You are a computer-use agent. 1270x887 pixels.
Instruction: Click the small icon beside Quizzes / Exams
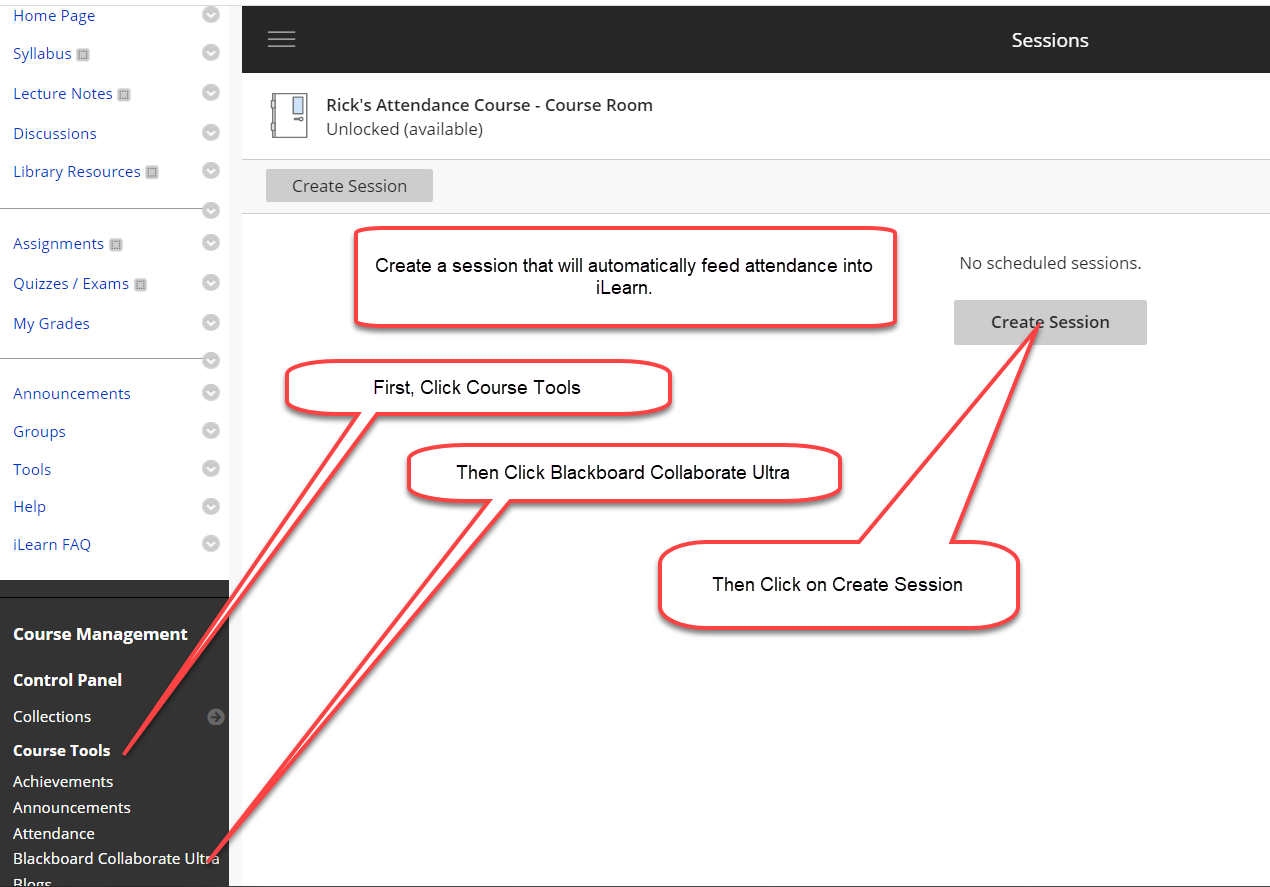point(140,285)
